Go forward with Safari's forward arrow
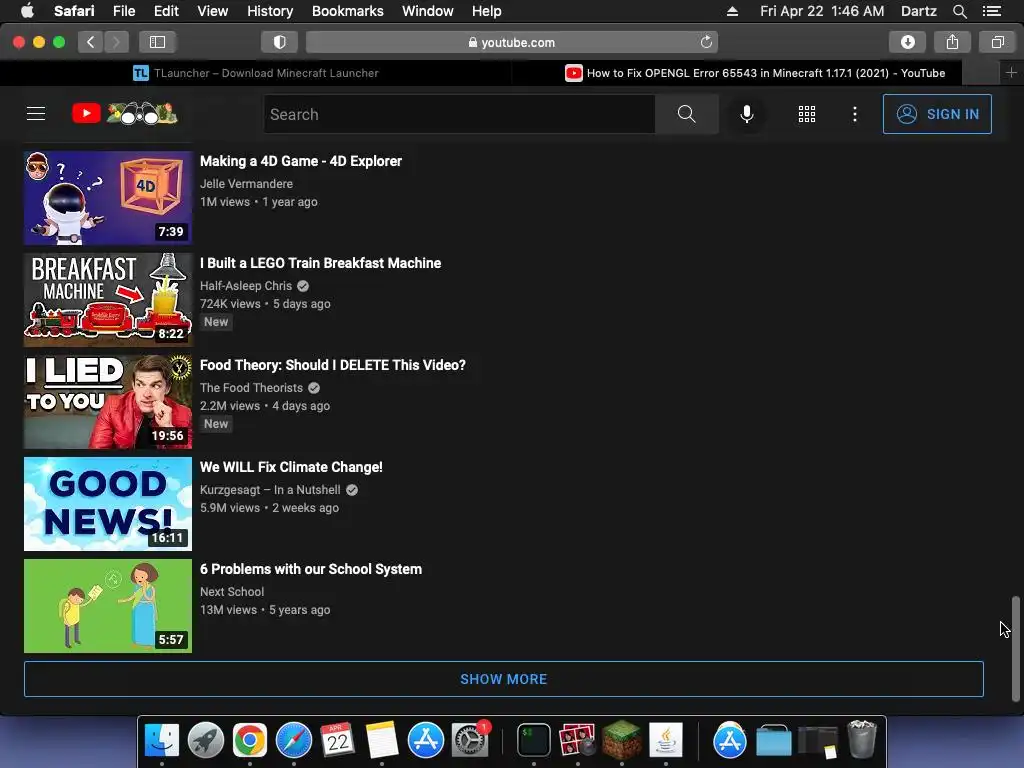The image size is (1024, 768). pyautogui.click(x=116, y=42)
